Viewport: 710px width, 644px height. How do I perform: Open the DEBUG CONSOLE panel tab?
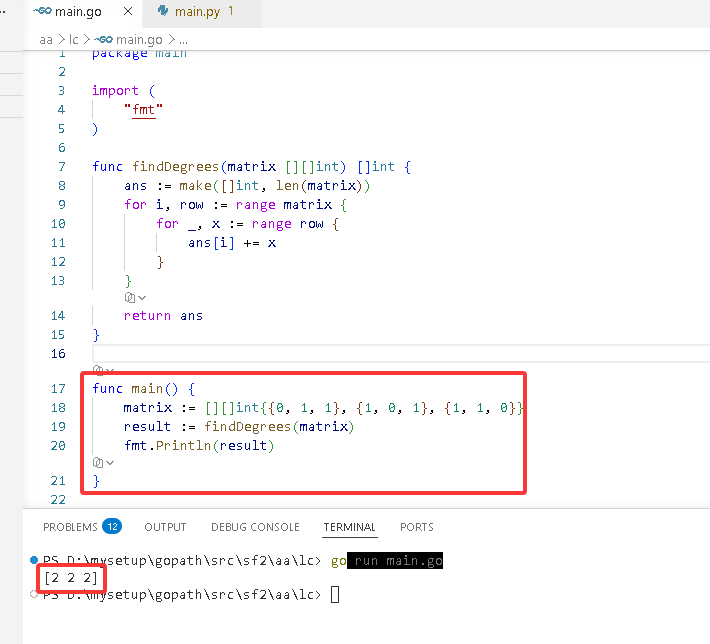pyautogui.click(x=255, y=527)
